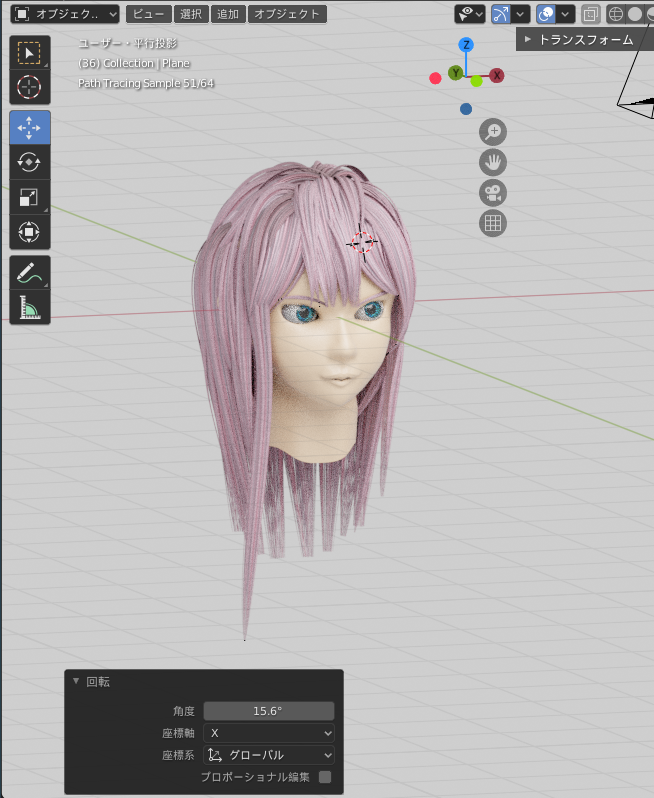
Task: Toggle X-Ray mode
Action: pyautogui.click(x=590, y=14)
